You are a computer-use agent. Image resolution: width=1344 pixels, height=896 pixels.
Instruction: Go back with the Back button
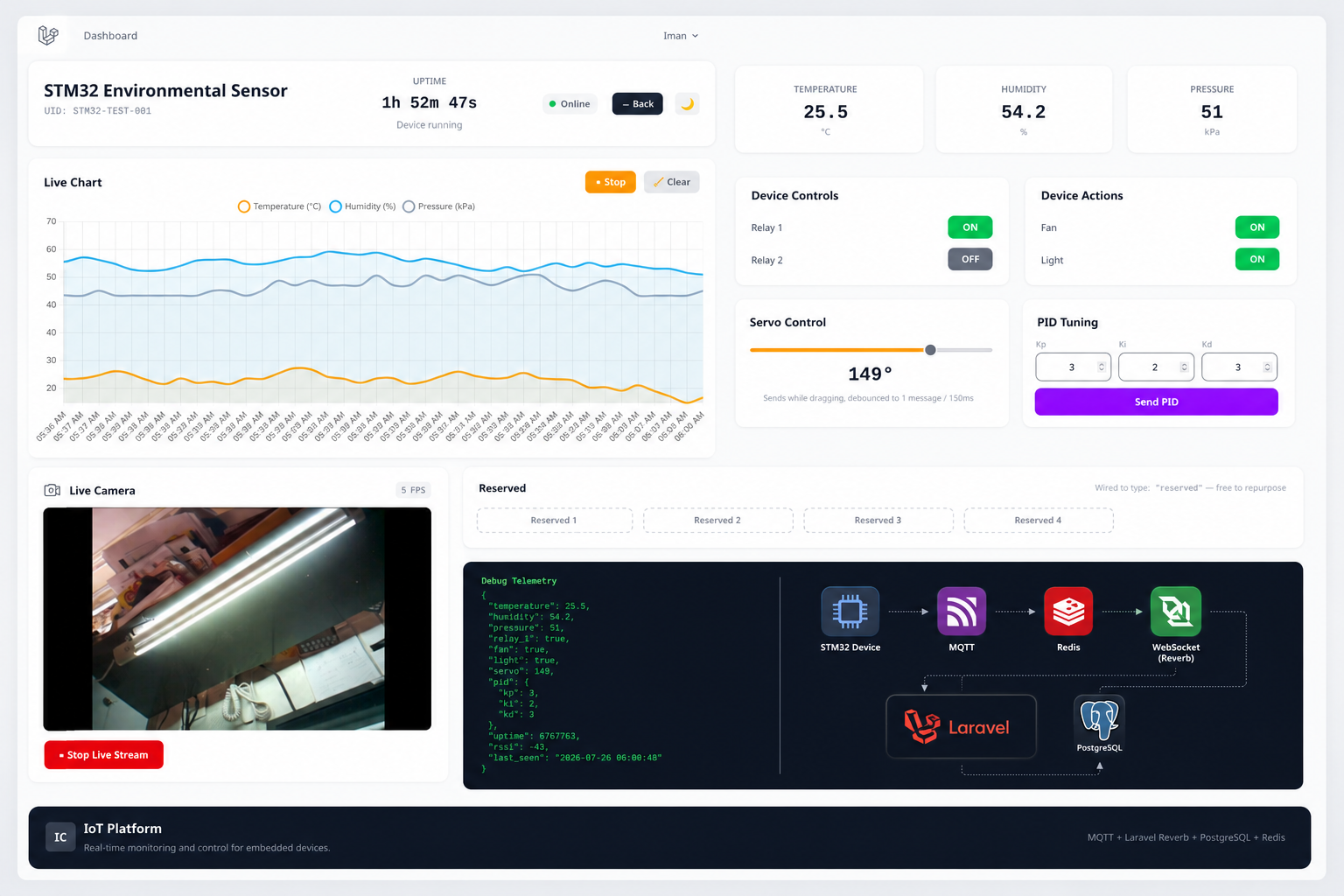[x=638, y=104]
